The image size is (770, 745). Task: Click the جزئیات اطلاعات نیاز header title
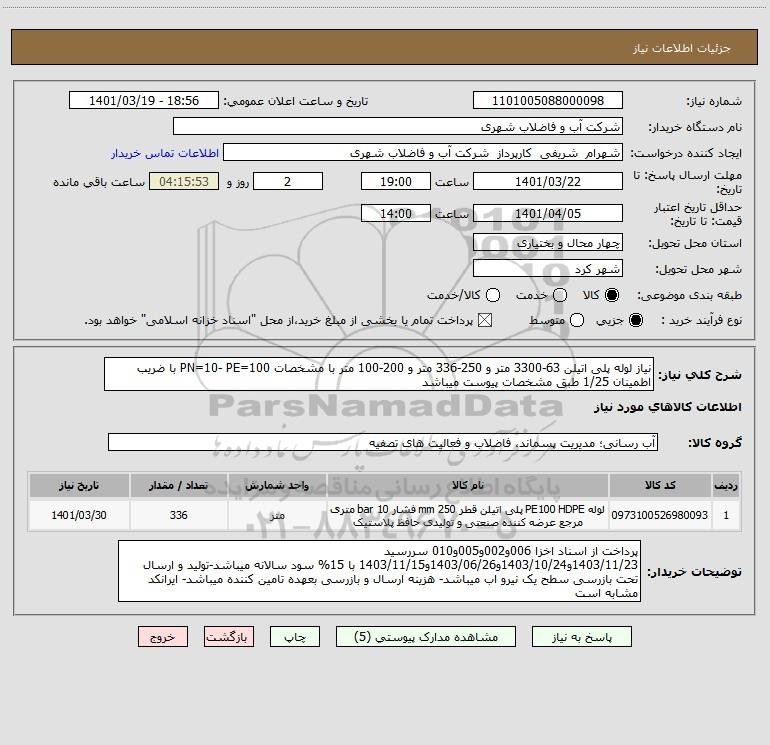682,48
